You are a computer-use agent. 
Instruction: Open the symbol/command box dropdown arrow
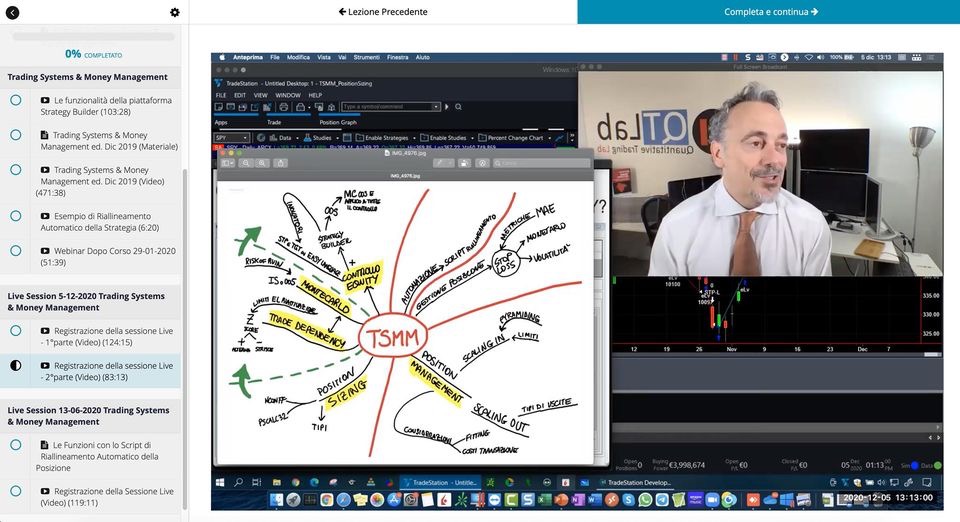pyautogui.click(x=436, y=107)
